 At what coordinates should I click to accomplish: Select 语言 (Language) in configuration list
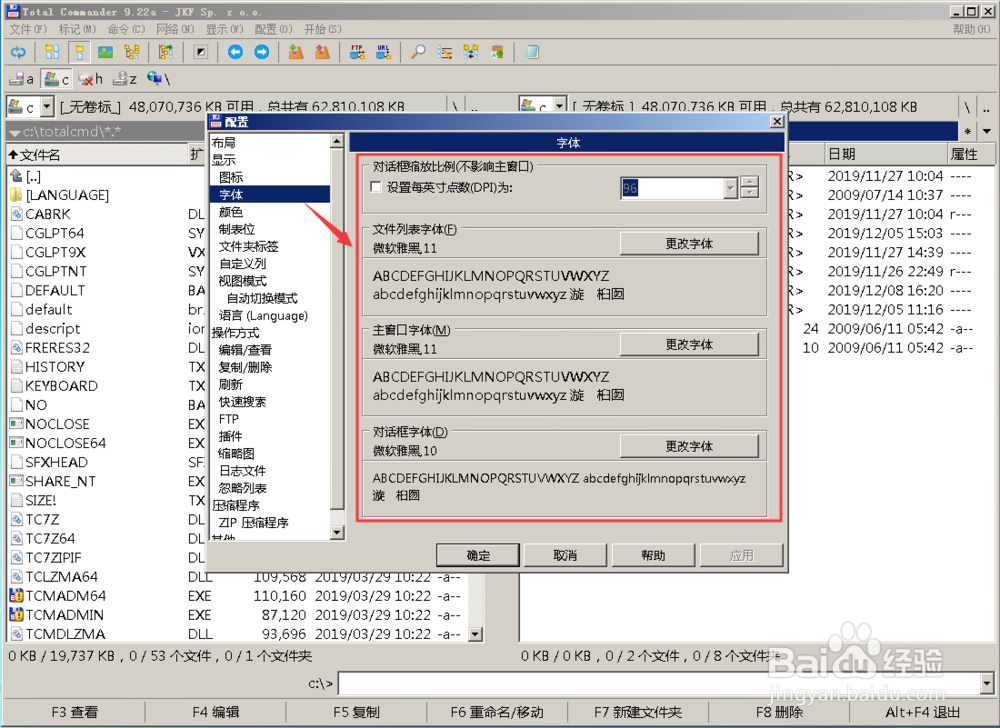tap(263, 316)
